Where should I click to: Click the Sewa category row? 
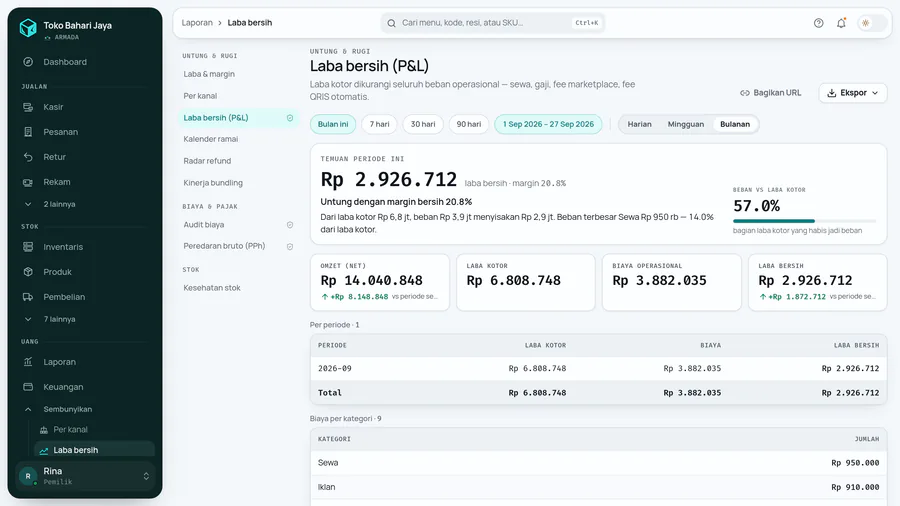pos(599,463)
